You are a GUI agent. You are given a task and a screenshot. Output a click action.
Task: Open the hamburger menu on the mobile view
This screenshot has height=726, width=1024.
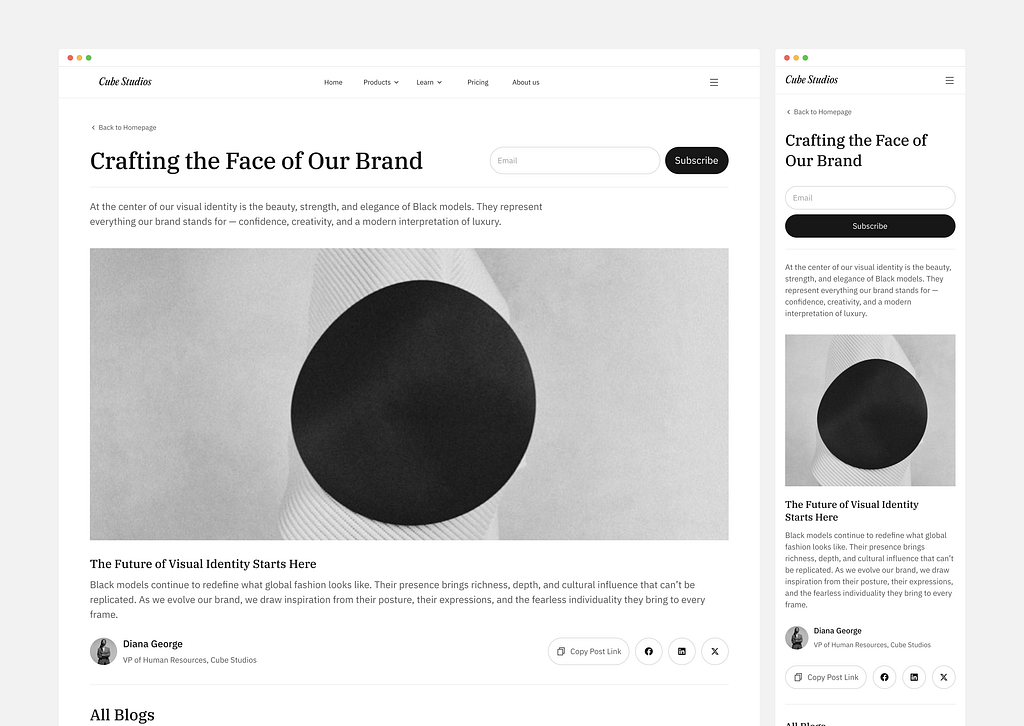click(x=948, y=80)
